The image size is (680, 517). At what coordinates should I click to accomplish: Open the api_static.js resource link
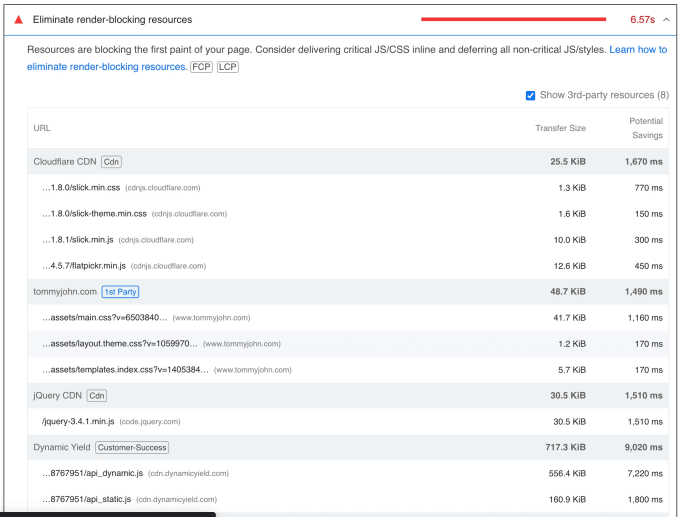[x=86, y=499]
